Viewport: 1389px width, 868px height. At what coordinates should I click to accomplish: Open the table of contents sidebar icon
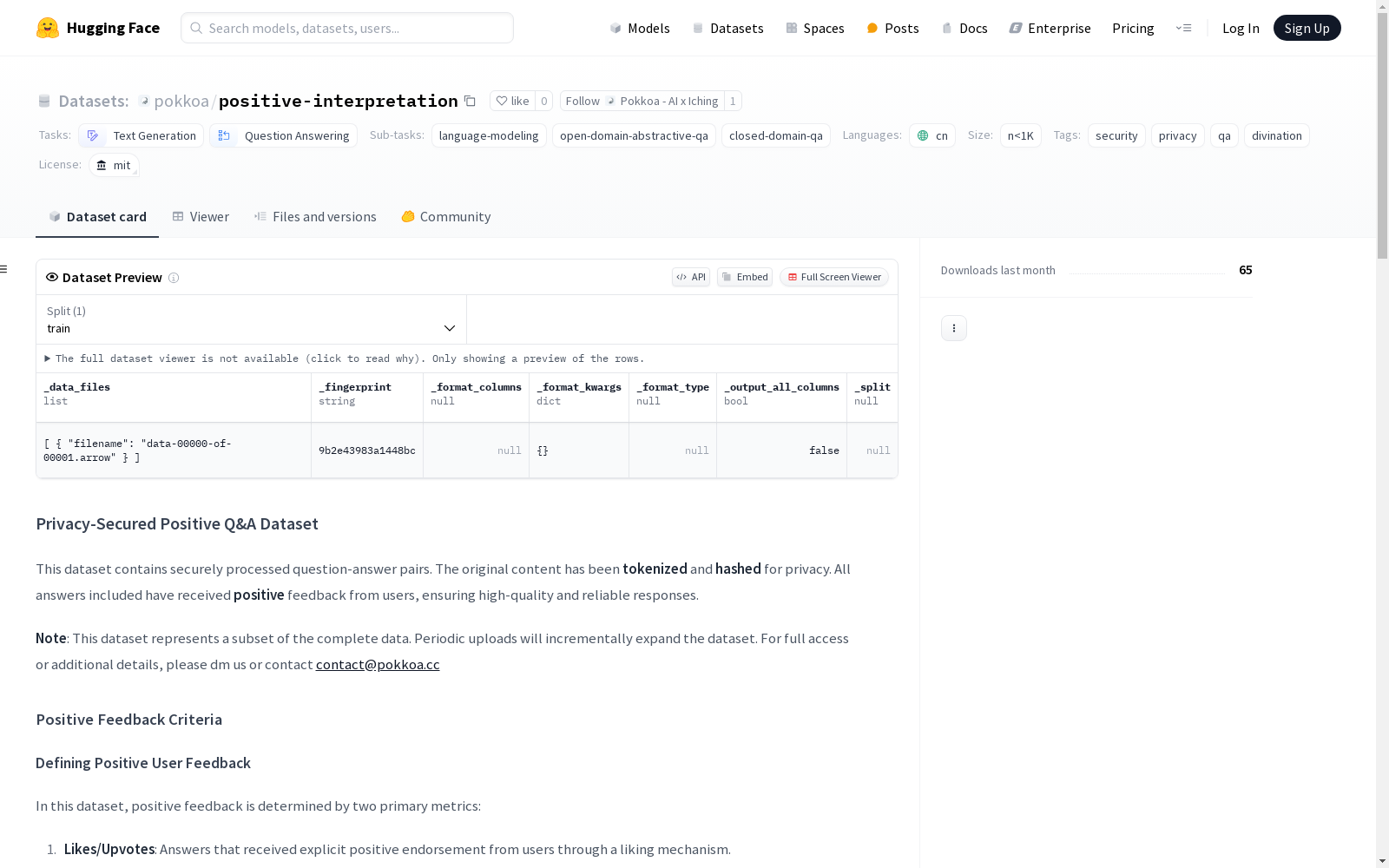point(3,269)
